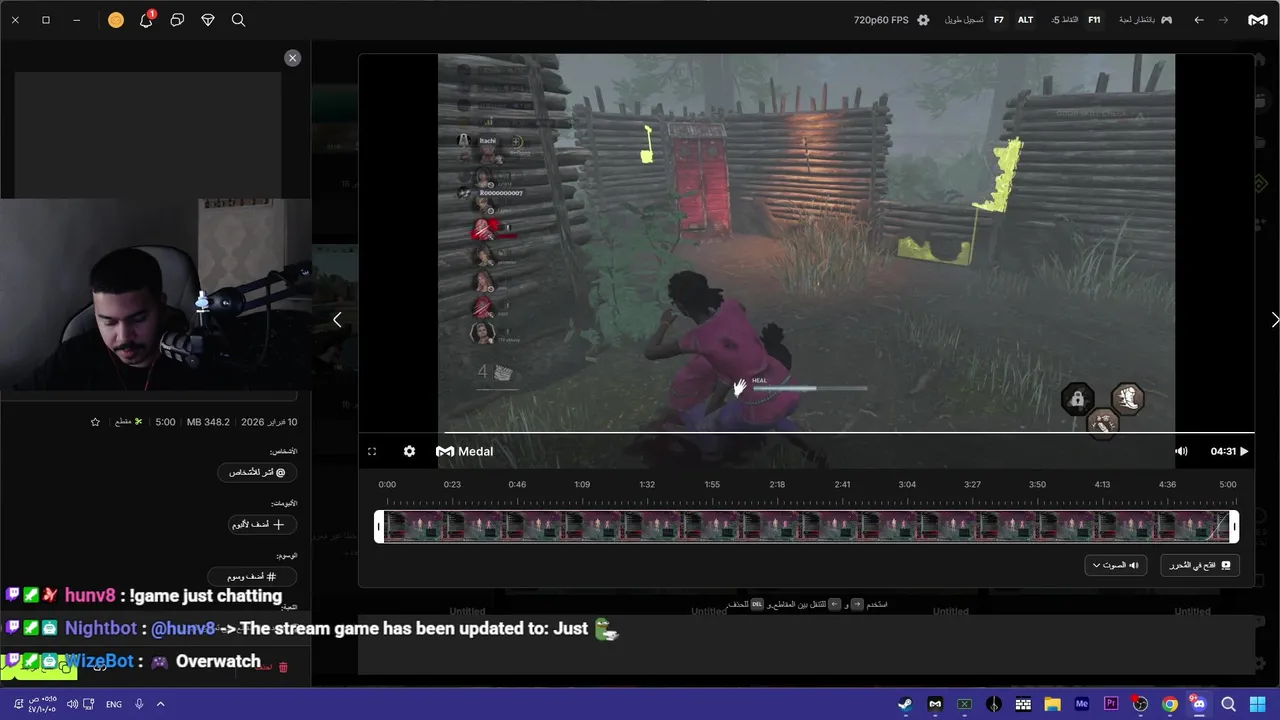This screenshot has width=1280, height=720.
Task: Open Medal from the taskbar
Action: [935, 704]
